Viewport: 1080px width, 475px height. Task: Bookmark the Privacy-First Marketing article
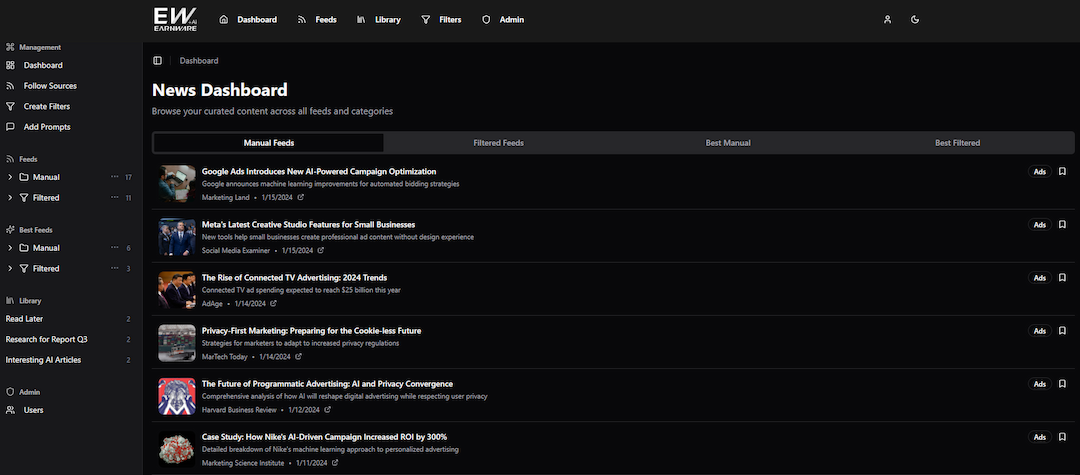tap(1062, 330)
